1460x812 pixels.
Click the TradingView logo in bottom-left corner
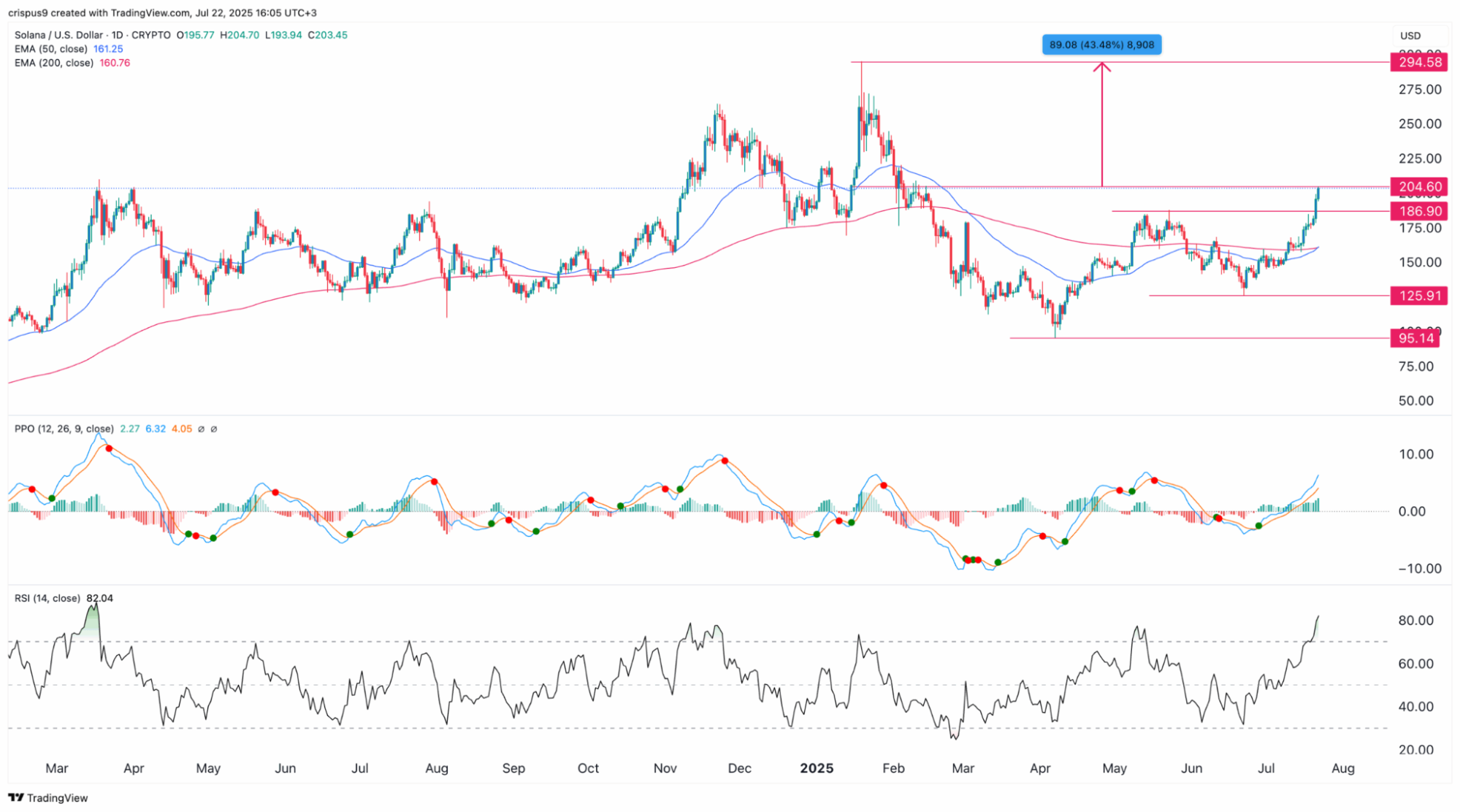[48, 797]
